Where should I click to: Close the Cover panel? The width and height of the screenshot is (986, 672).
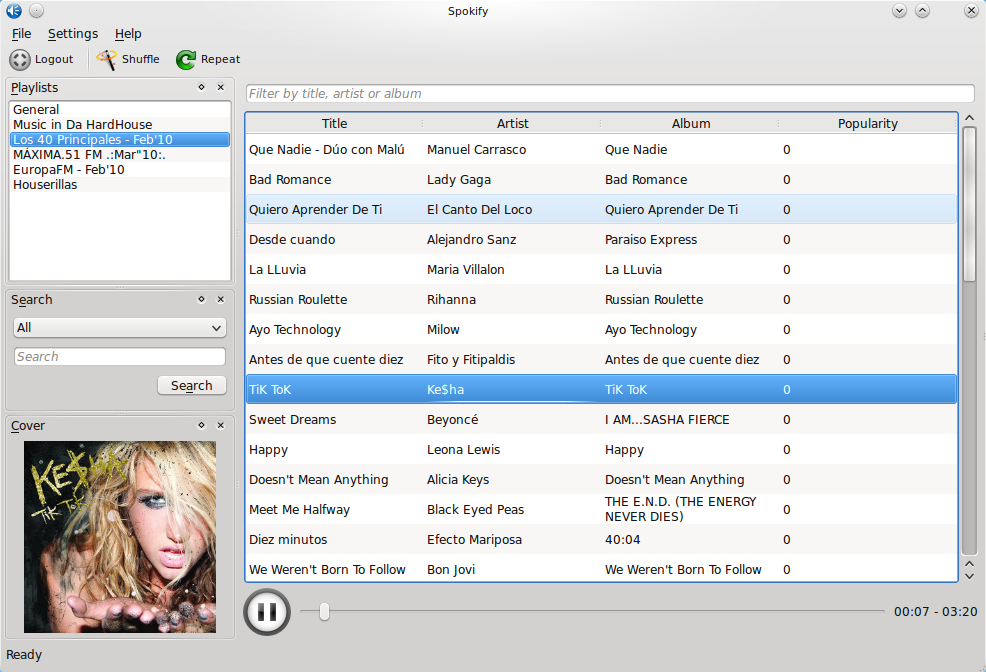[x=221, y=425]
